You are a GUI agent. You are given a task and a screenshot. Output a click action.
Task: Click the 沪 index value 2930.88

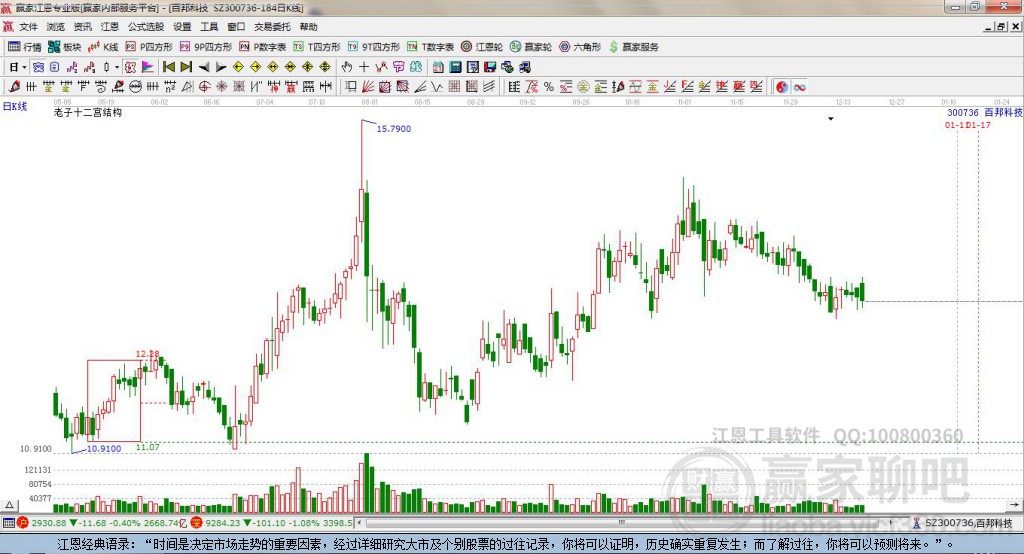[x=48, y=523]
